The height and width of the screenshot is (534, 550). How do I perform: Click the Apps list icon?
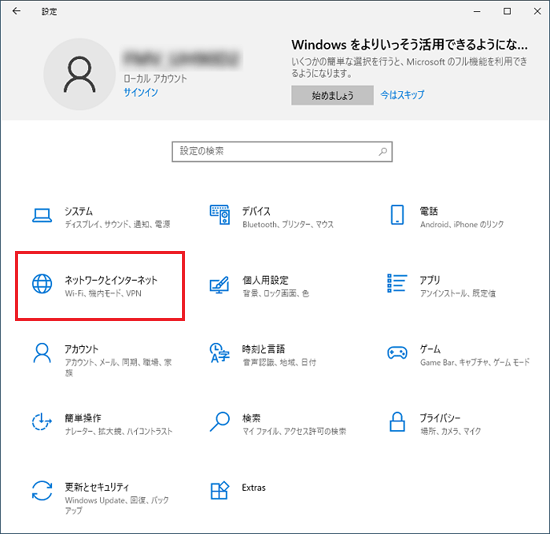click(397, 283)
